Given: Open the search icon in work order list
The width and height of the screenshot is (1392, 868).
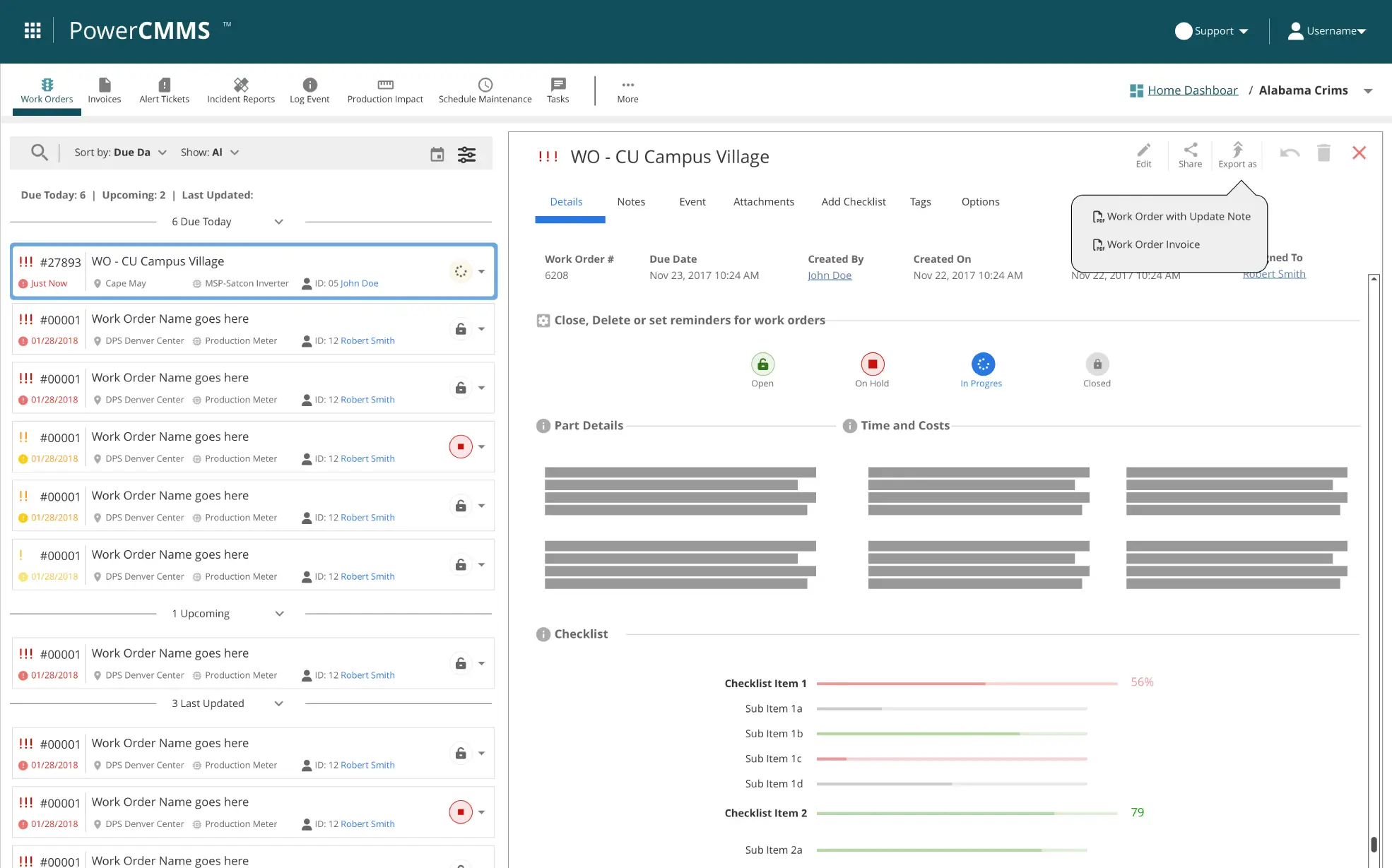Looking at the screenshot, I should point(40,152).
